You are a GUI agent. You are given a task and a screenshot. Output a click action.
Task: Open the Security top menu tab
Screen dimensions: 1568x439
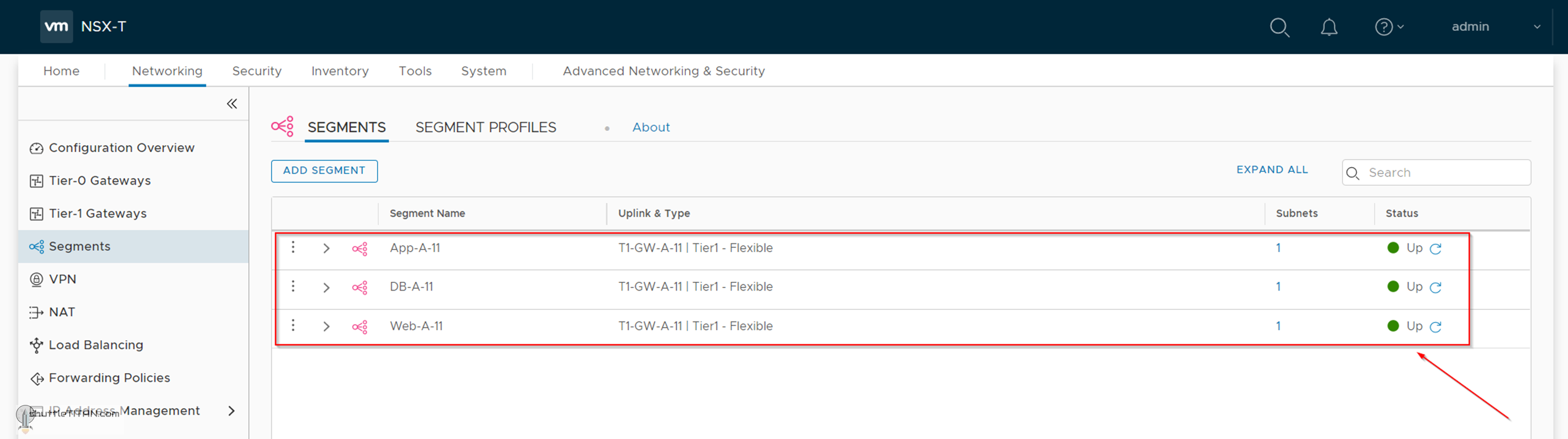click(256, 71)
